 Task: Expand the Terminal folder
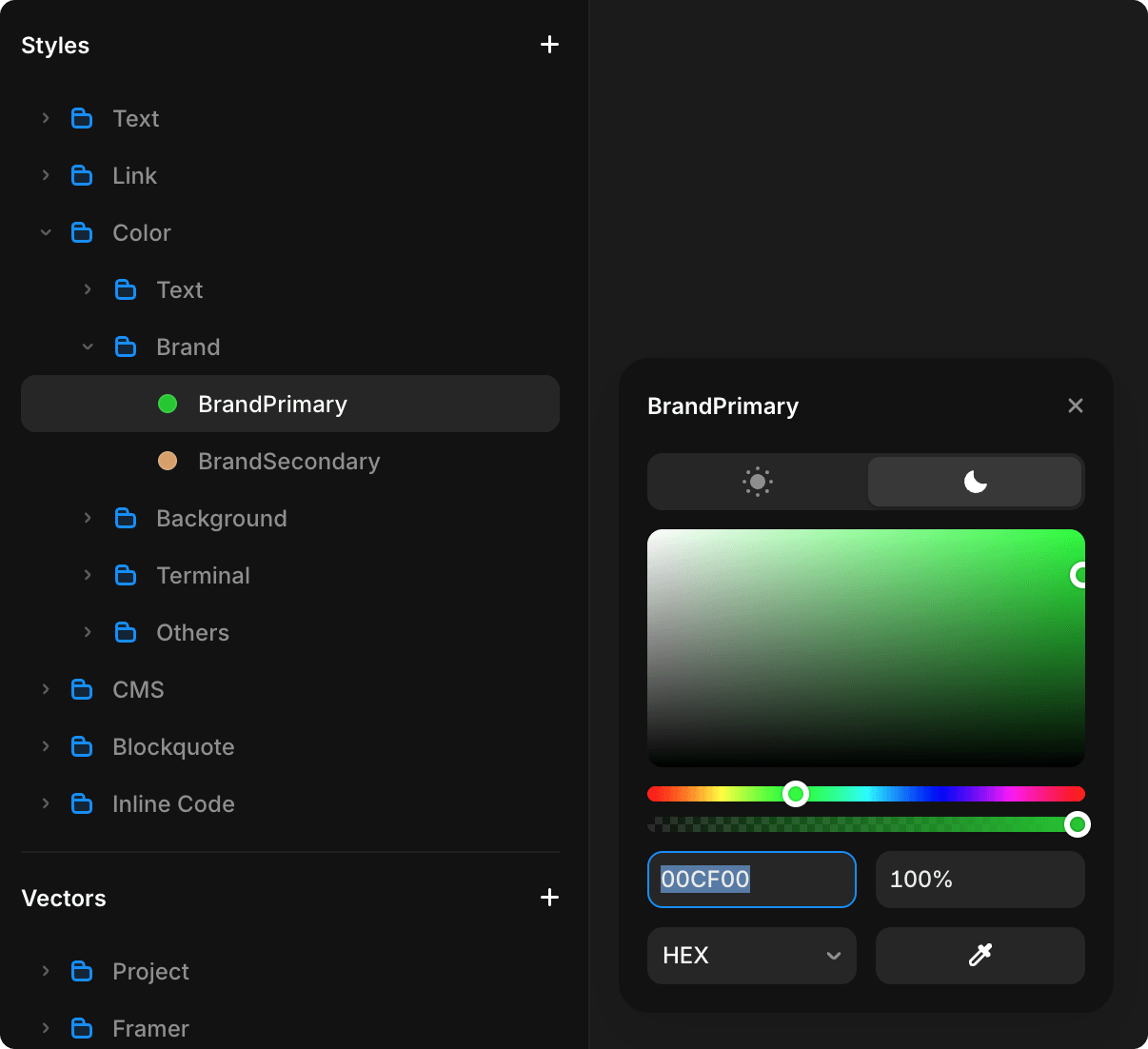pyautogui.click(x=88, y=575)
